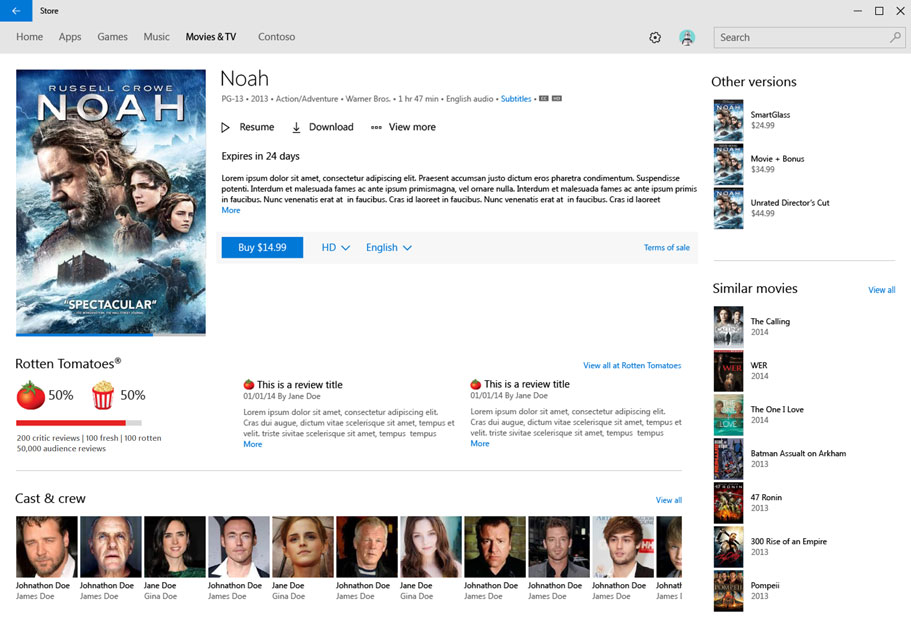Click the 'Other versions' heading
This screenshot has width=911, height=626.
pos(754,82)
